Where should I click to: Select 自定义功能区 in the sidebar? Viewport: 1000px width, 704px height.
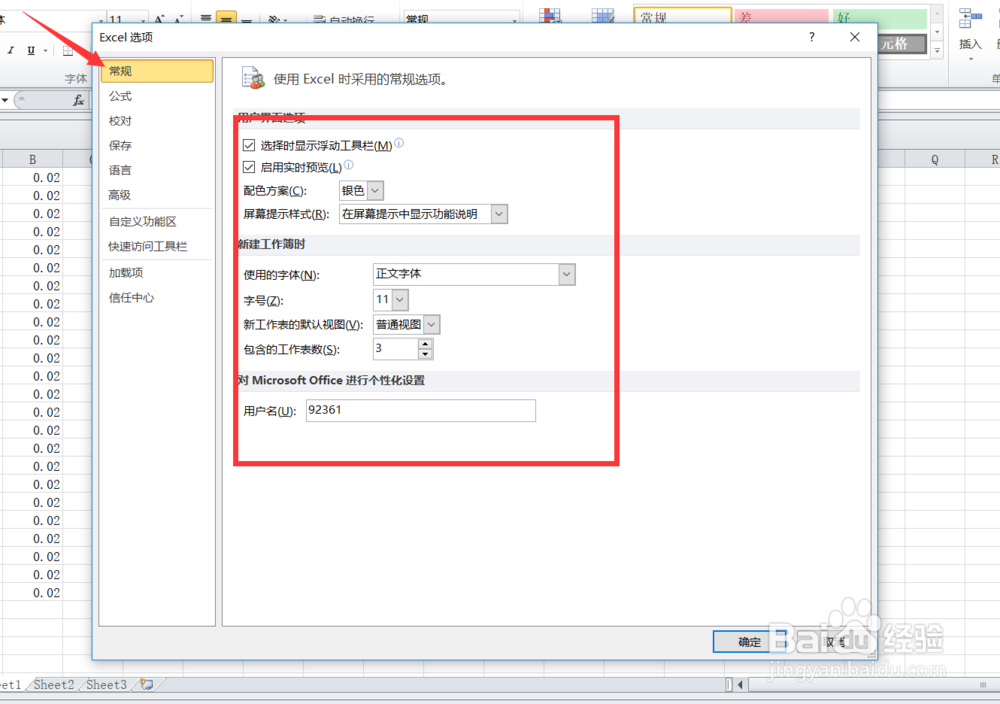[x=142, y=221]
